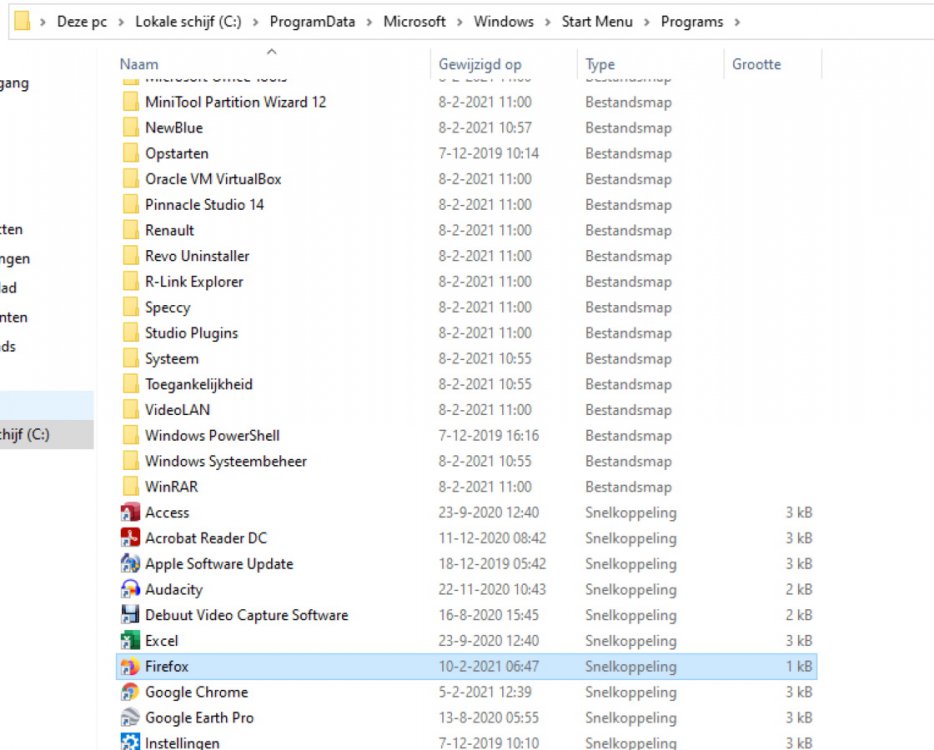This screenshot has width=934, height=750.
Task: Click the Programs breadcrumb segment
Action: coord(692,22)
